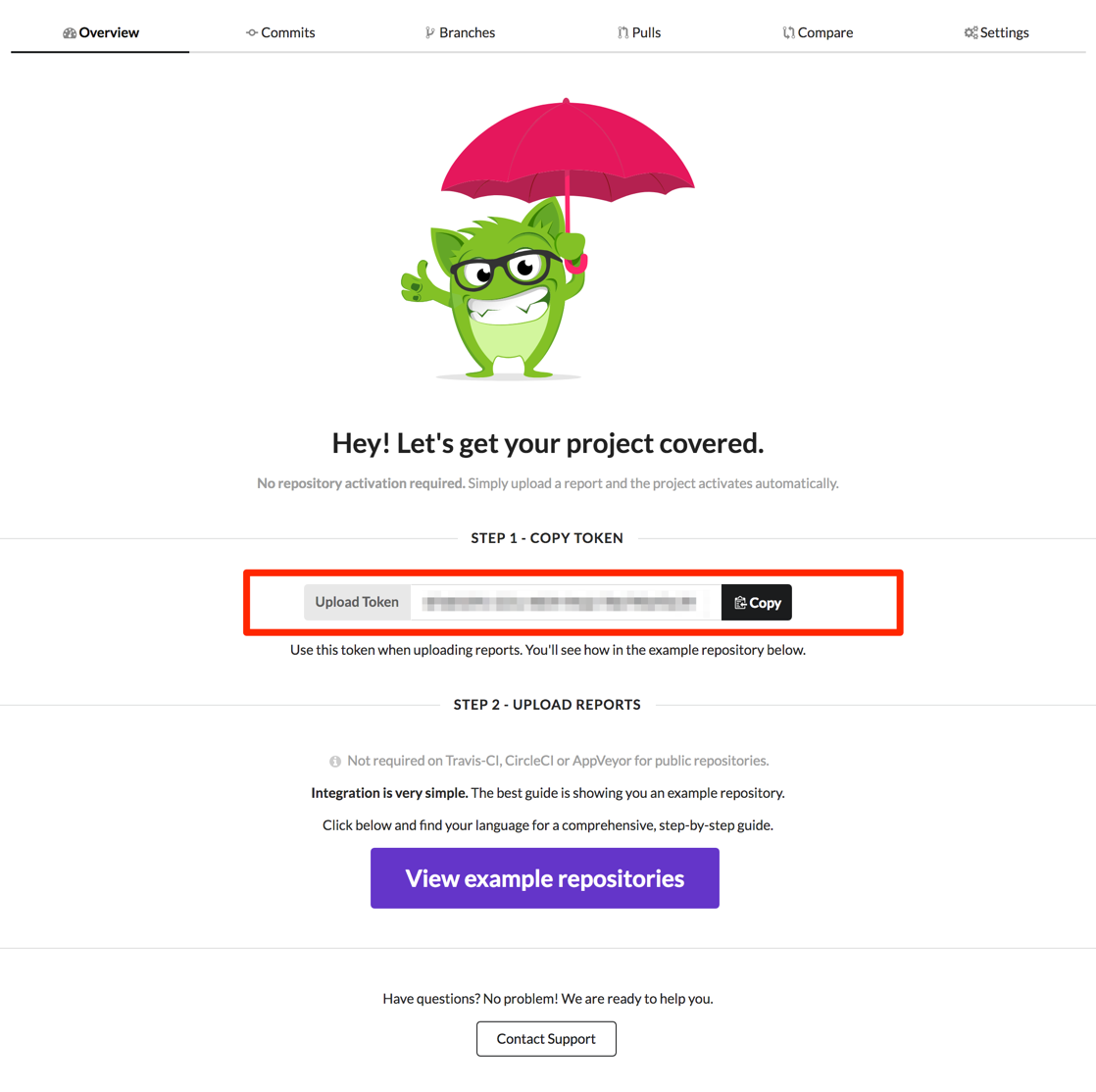The image size is (1096, 1092).
Task: Click the pull request icon beside Pulls
Action: [x=623, y=33]
